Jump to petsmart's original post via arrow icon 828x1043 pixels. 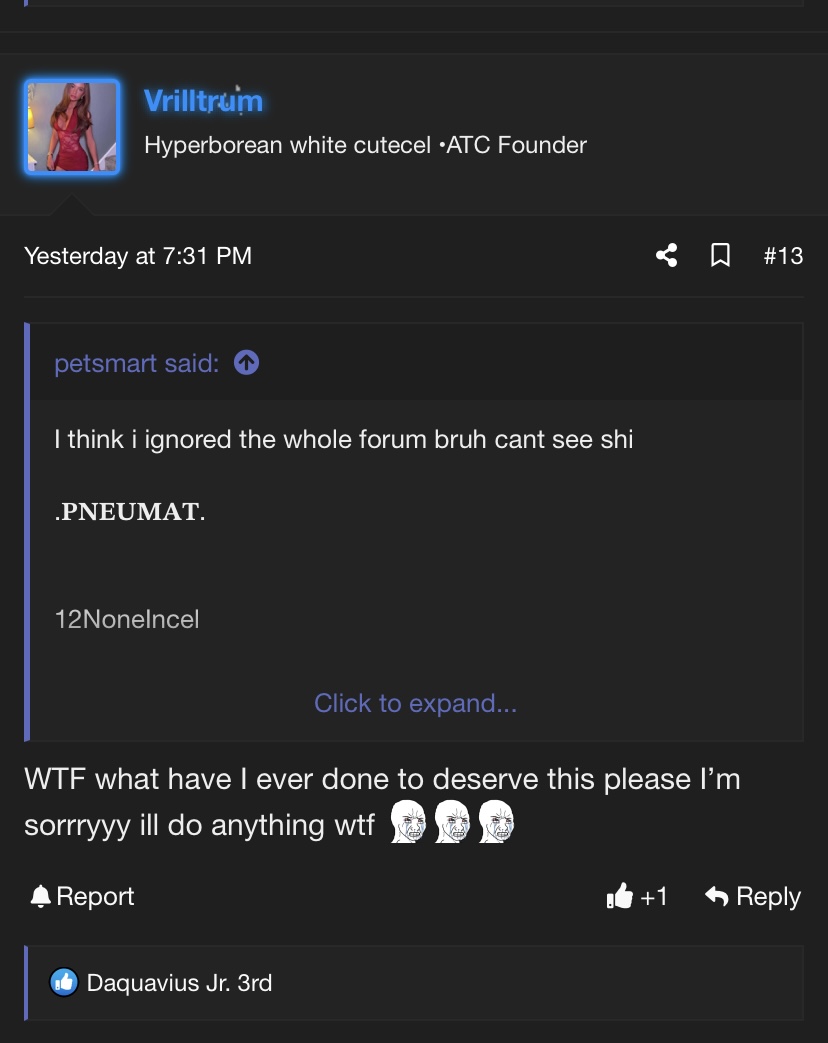(247, 363)
